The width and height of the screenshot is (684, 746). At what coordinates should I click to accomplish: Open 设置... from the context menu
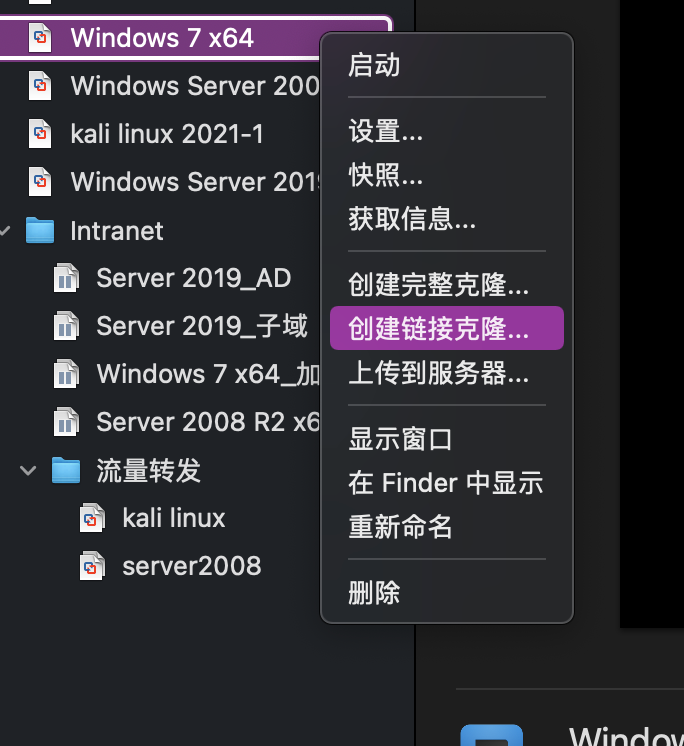coord(447,131)
